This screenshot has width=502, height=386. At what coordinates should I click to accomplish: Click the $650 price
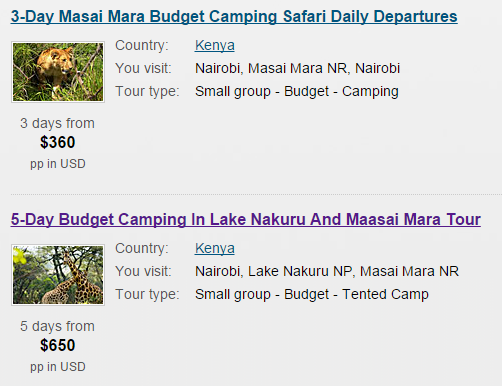[58, 345]
